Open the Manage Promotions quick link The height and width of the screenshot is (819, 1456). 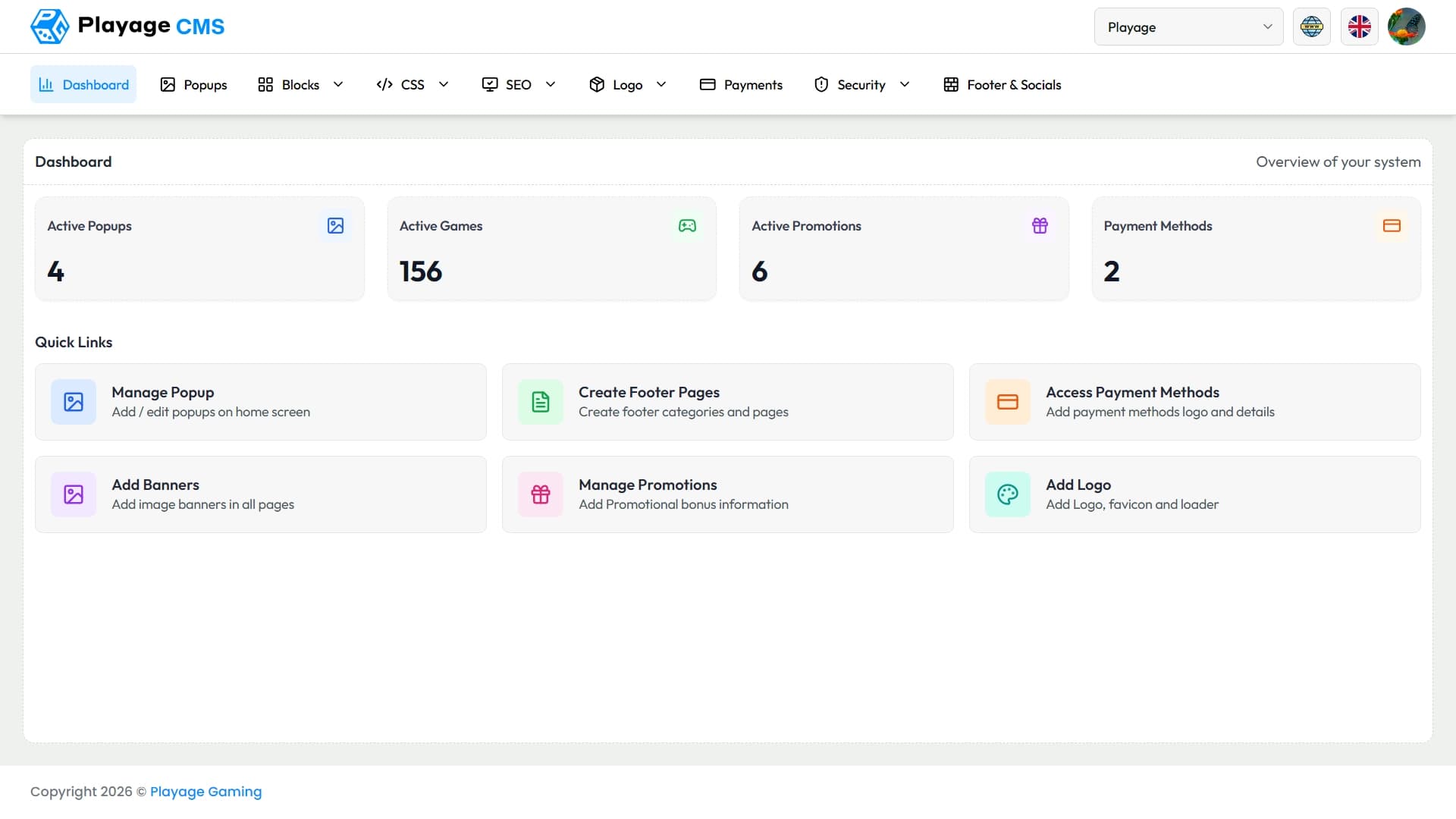point(728,494)
